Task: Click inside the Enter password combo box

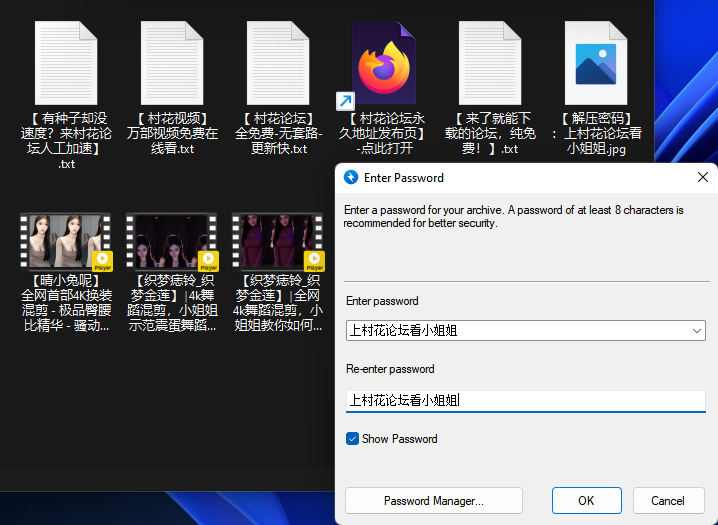Action: pyautogui.click(x=515, y=331)
